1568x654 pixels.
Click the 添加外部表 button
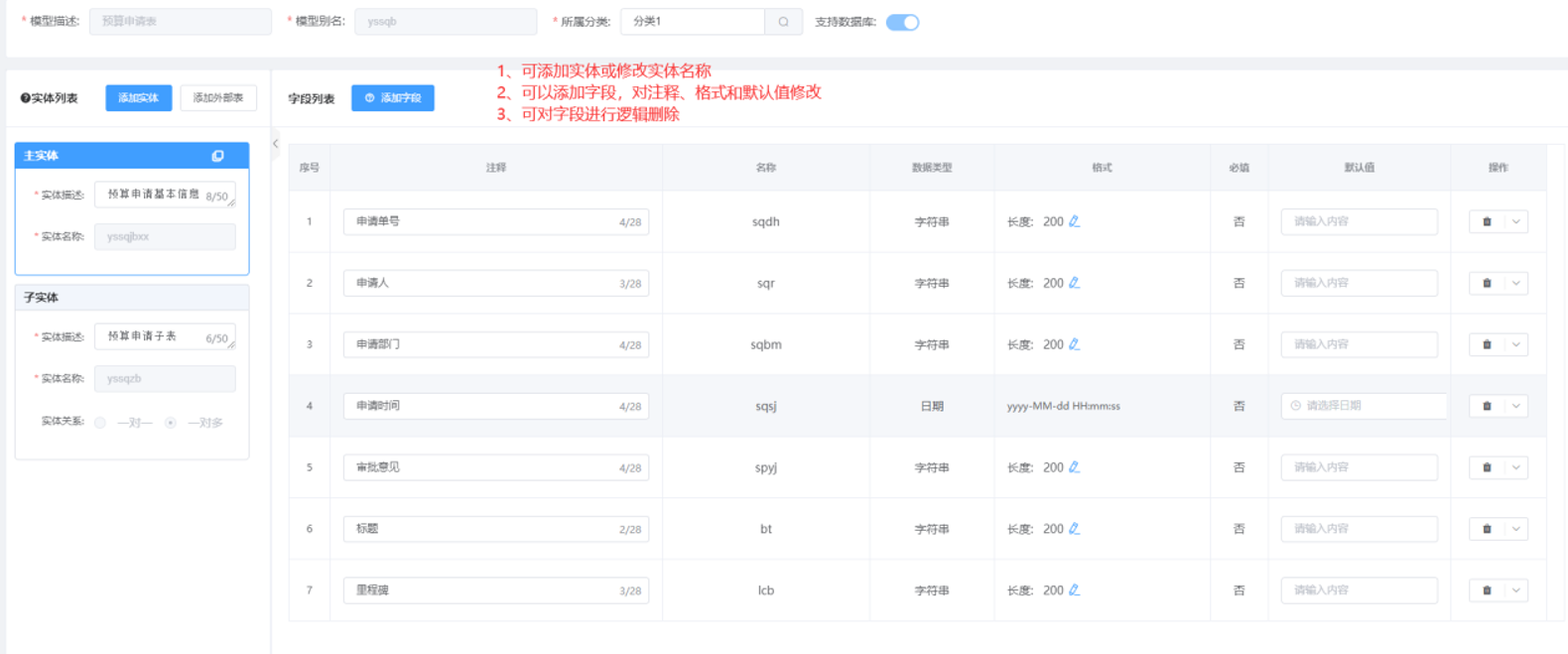point(218,97)
